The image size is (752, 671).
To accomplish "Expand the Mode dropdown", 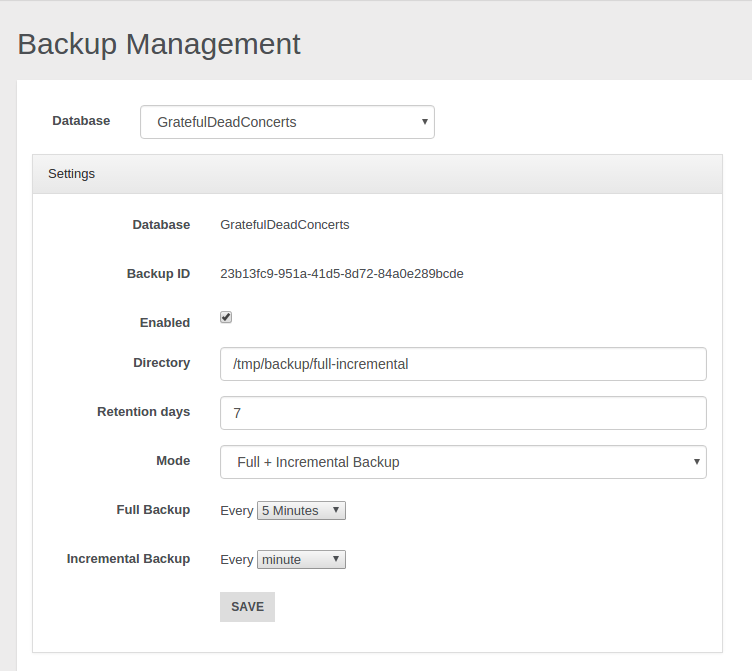I will pos(463,462).
